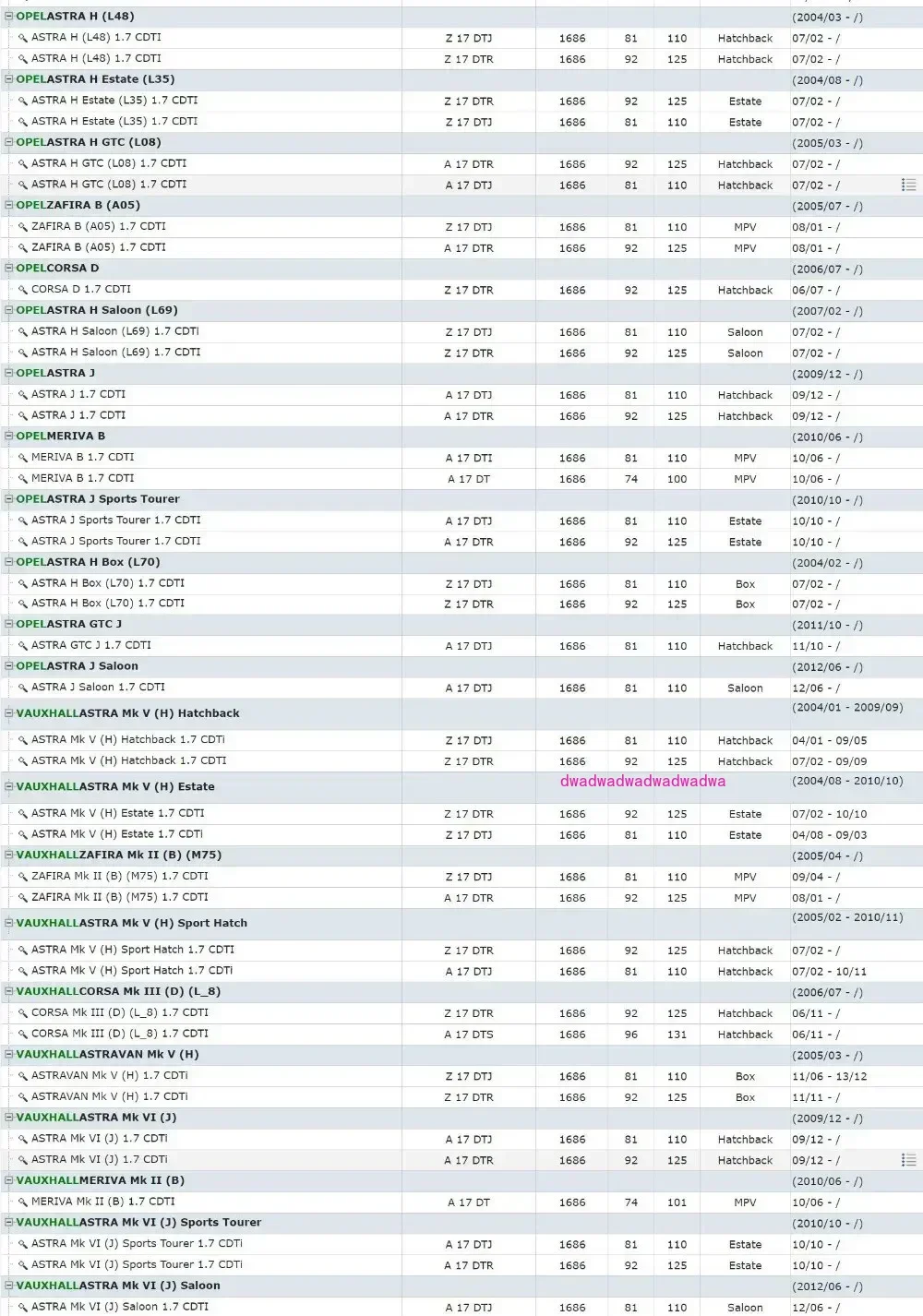Image resolution: width=923 pixels, height=1316 pixels.
Task: Collapse the OPEL MERIVA B group
Action: click(x=9, y=437)
